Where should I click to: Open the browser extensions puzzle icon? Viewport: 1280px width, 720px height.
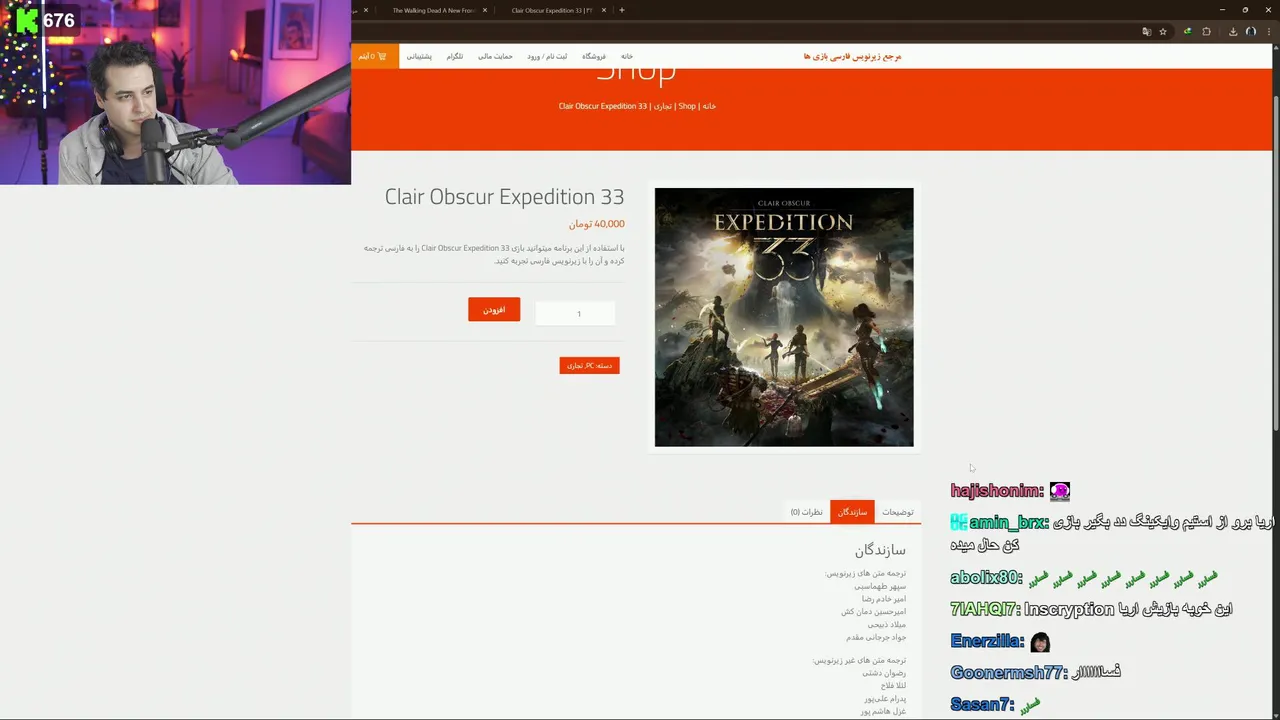tap(1206, 32)
